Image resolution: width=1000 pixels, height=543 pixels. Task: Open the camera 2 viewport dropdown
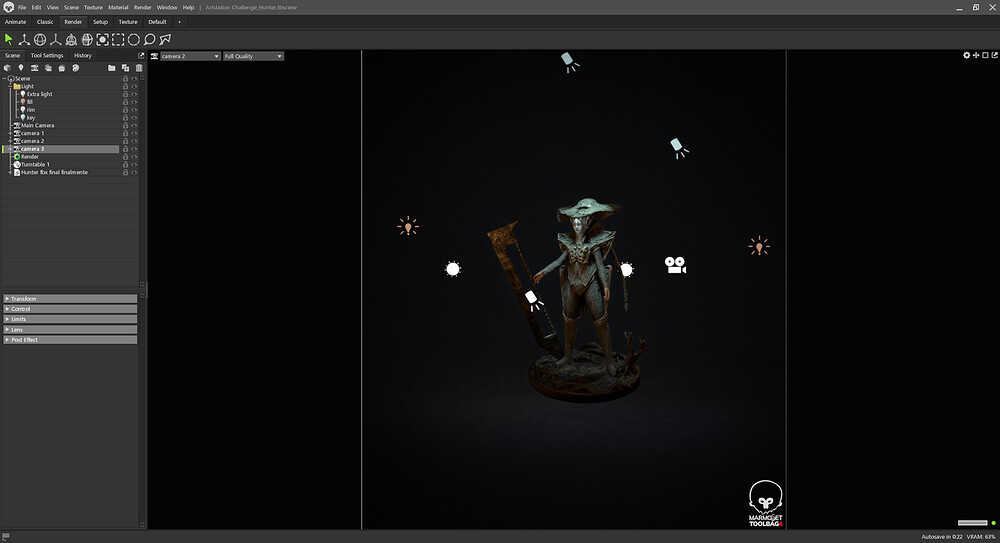189,56
